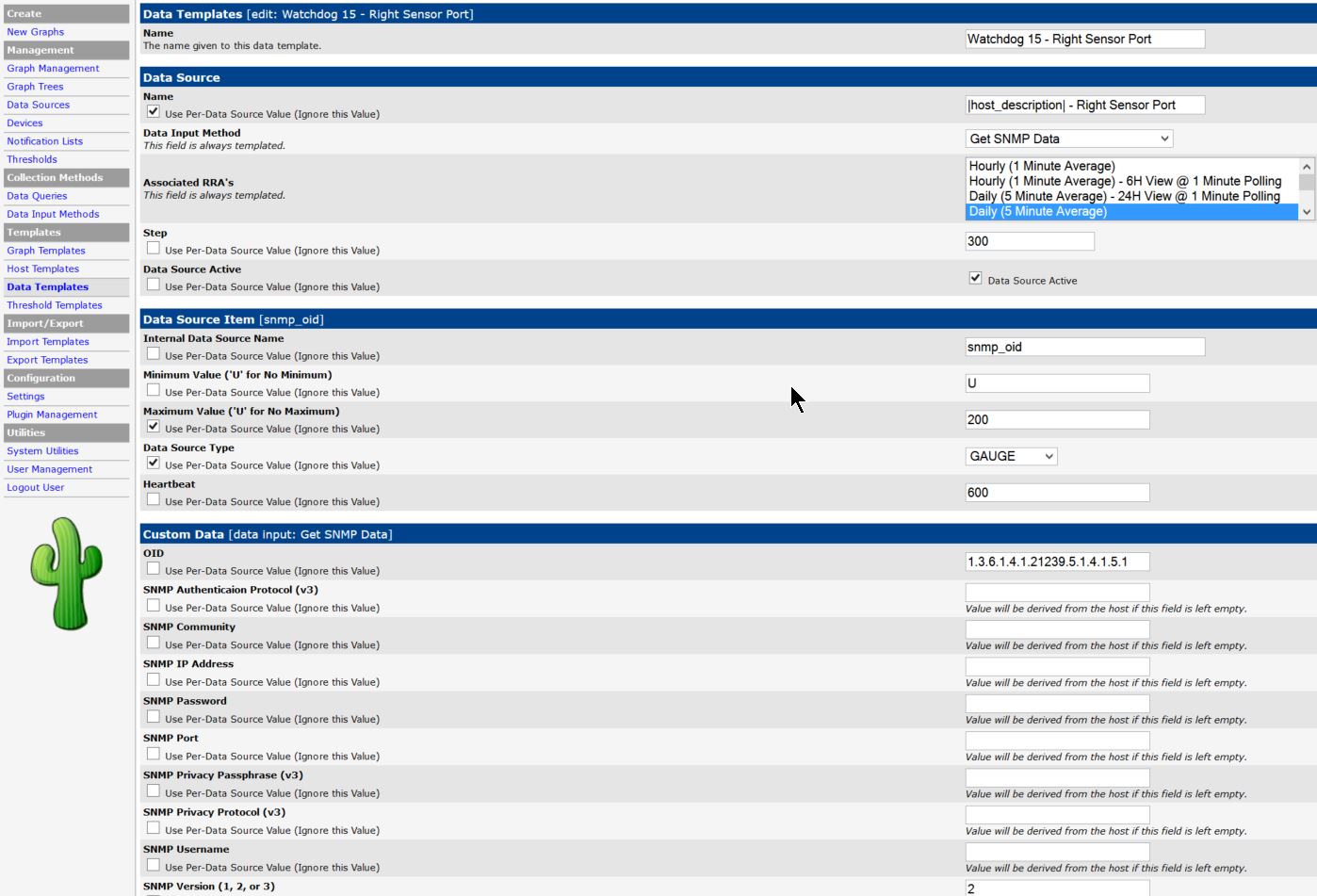
Task: Go to Graph Trees
Action: click(x=35, y=87)
